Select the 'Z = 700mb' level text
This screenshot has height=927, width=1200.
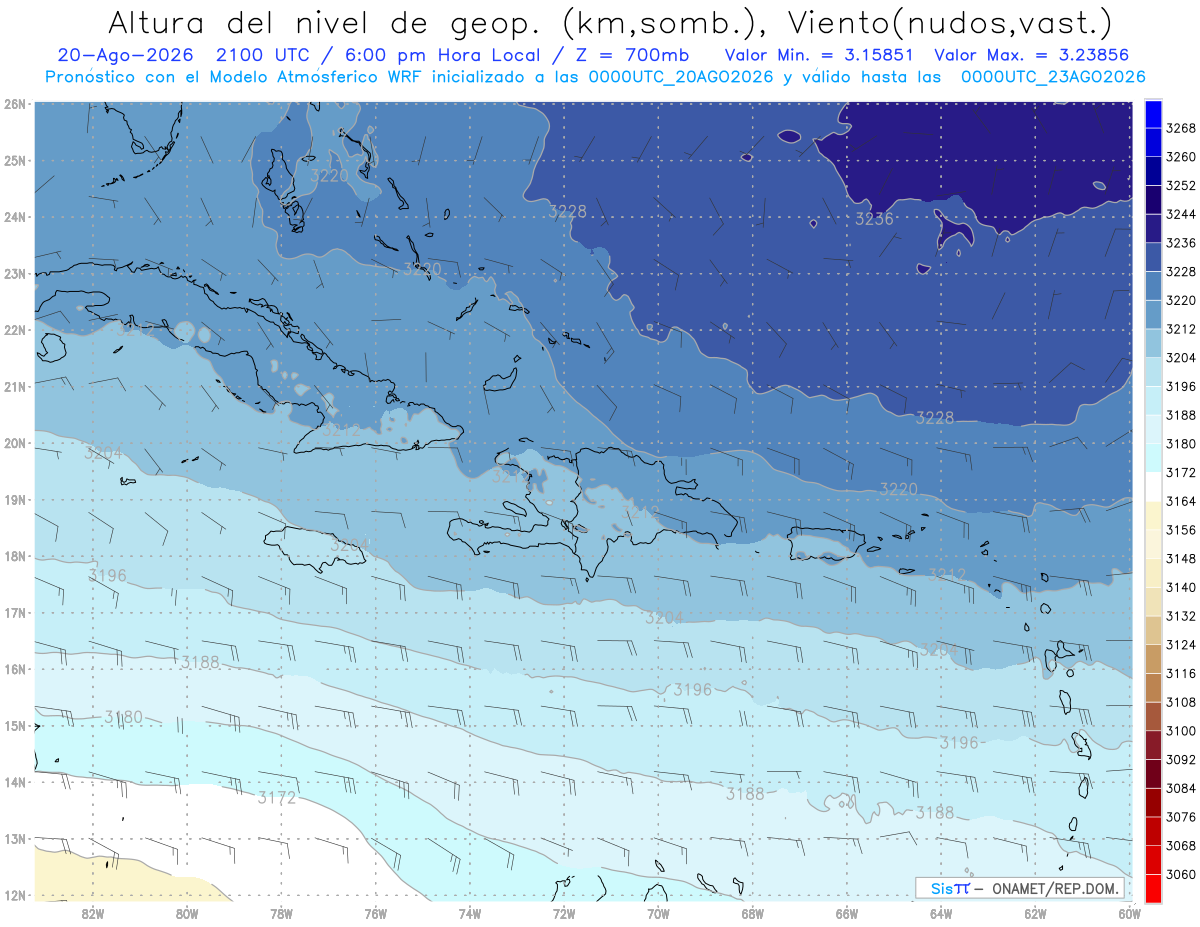point(633,55)
